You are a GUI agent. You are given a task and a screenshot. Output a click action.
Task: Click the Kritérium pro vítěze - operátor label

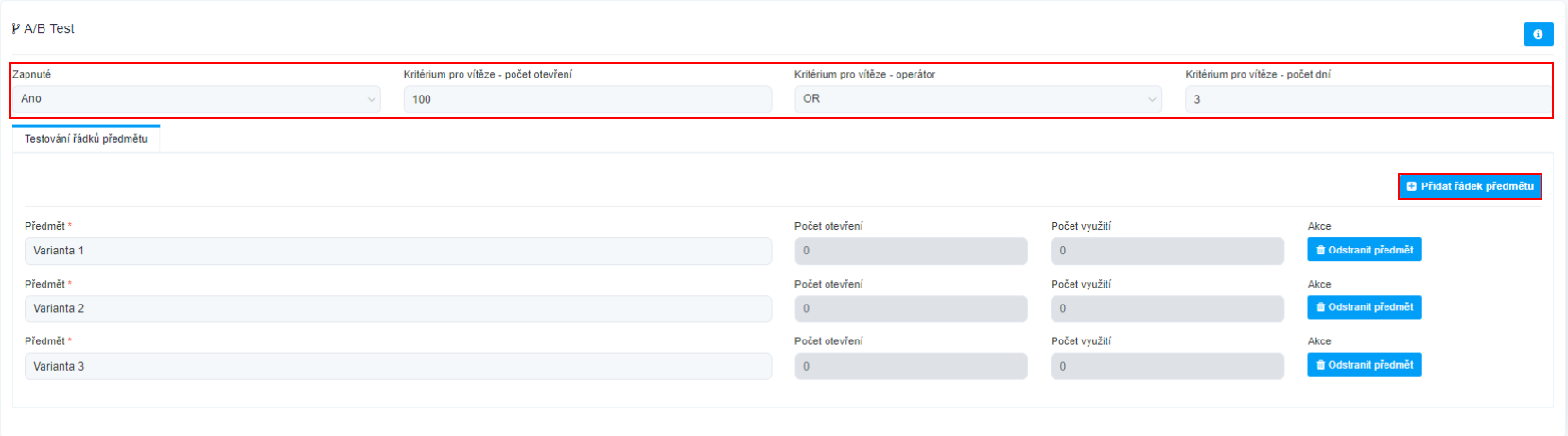pos(864,74)
